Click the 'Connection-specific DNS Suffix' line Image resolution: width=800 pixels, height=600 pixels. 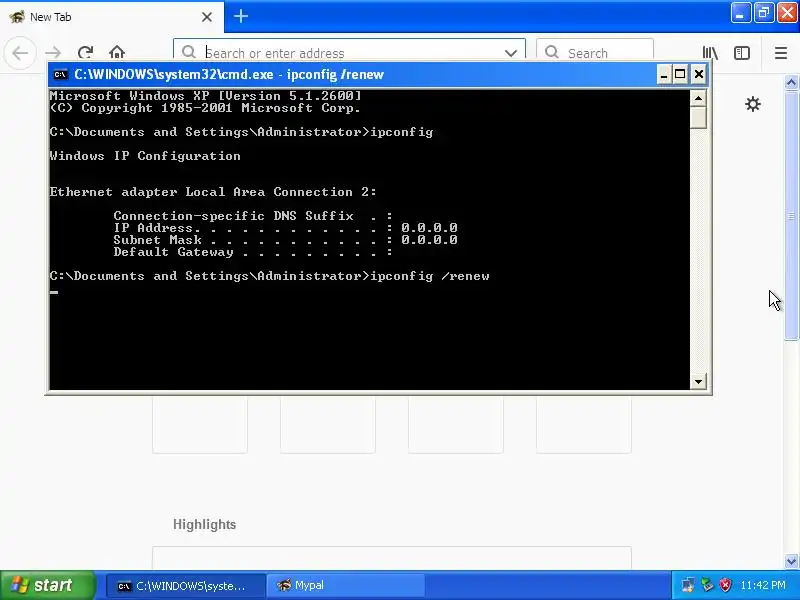pyautogui.click(x=253, y=216)
